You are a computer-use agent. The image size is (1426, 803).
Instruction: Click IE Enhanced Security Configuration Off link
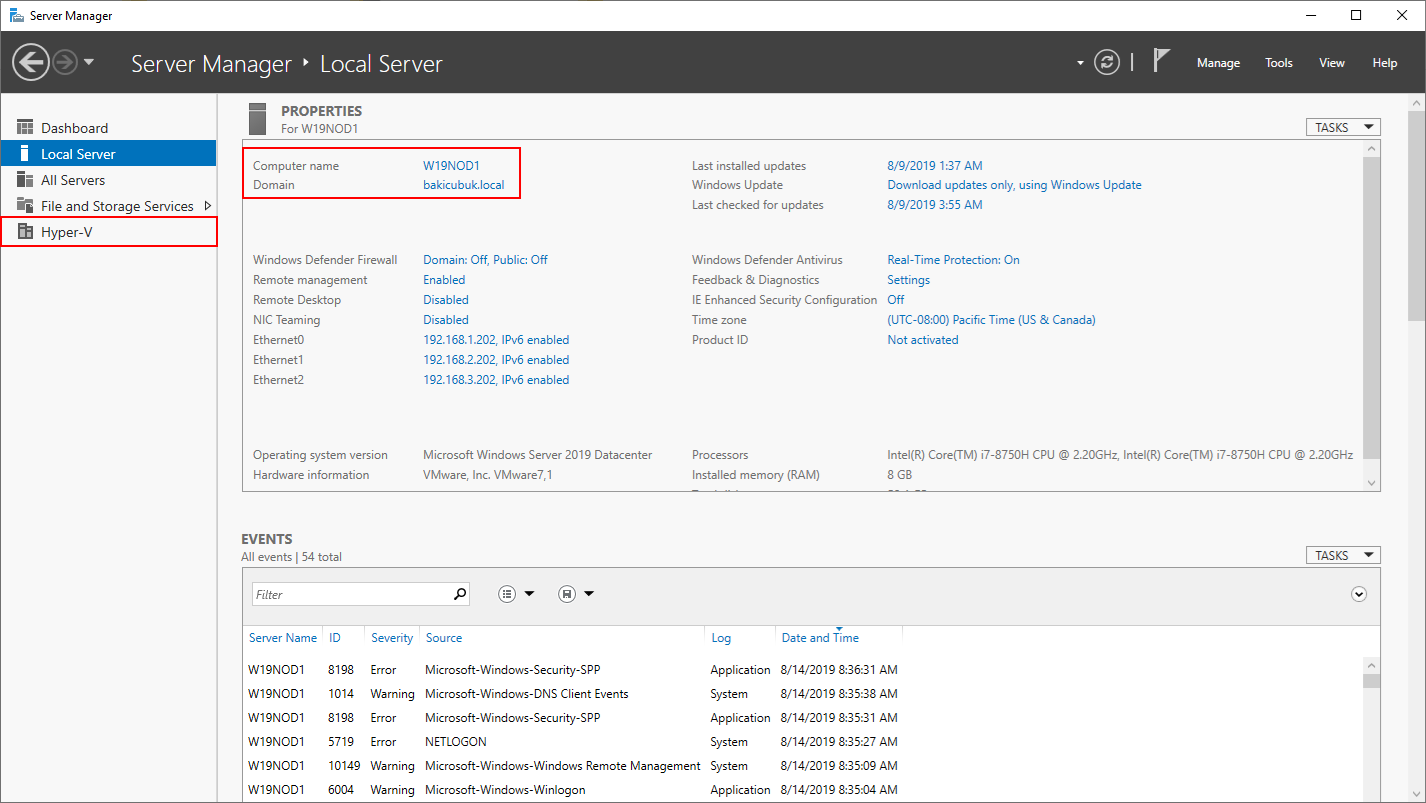(895, 300)
